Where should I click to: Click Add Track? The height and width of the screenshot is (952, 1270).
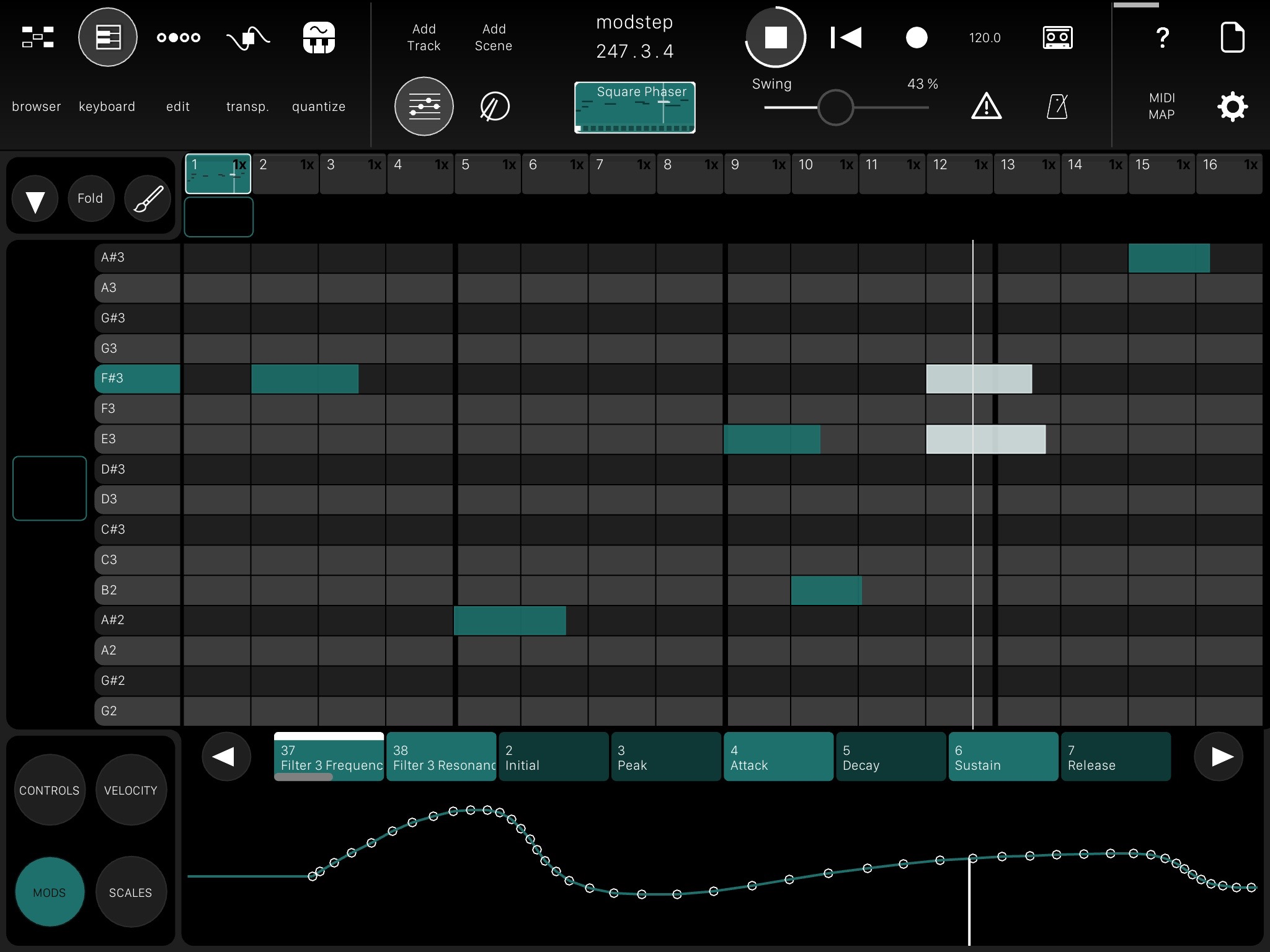pos(424,37)
